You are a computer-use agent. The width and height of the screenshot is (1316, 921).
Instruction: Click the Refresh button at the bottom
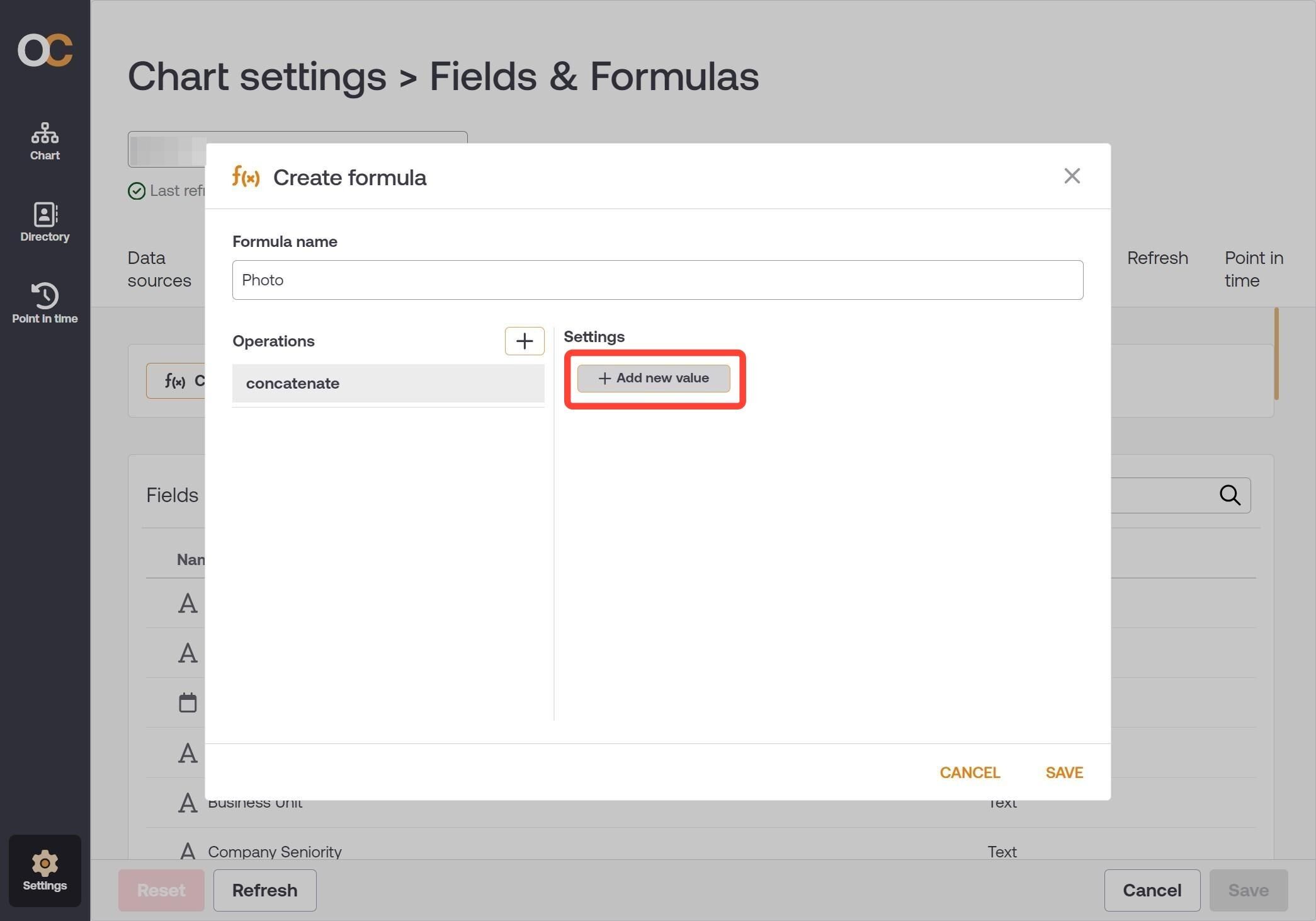[264, 890]
